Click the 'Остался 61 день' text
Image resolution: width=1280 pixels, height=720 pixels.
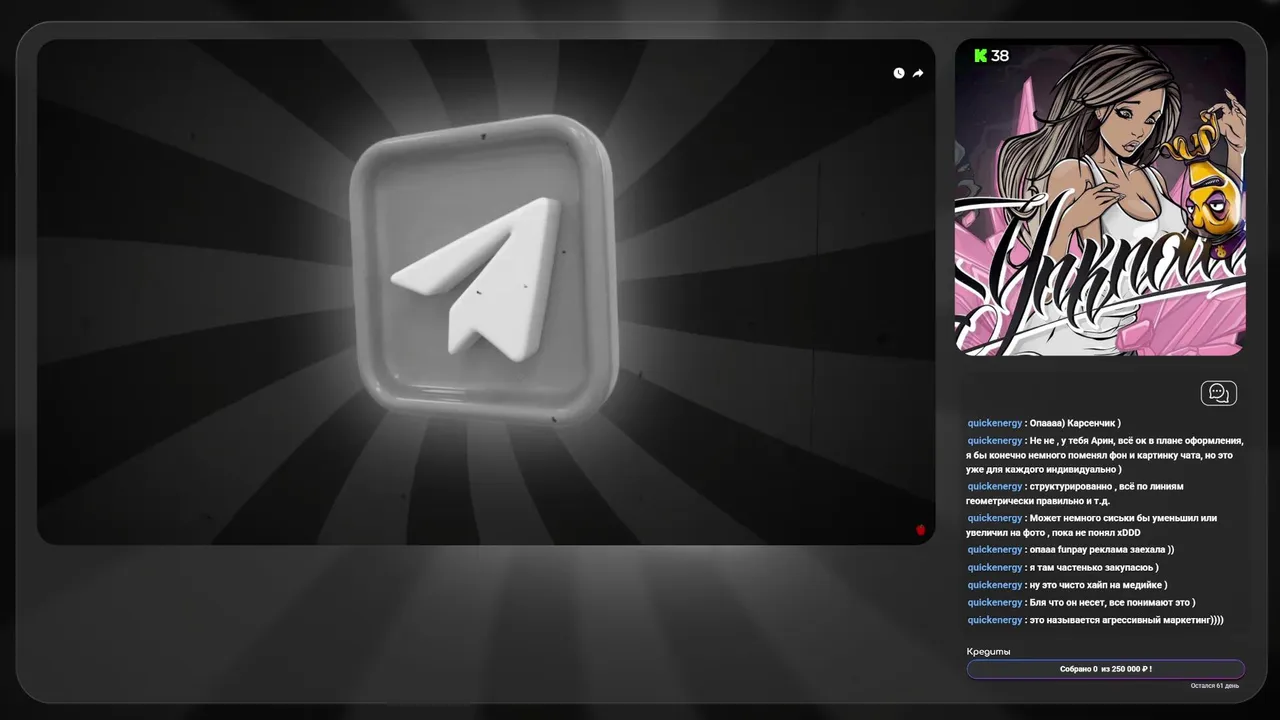1215,686
